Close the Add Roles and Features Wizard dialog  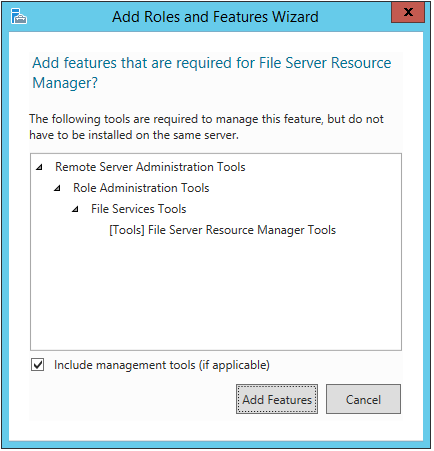point(408,12)
